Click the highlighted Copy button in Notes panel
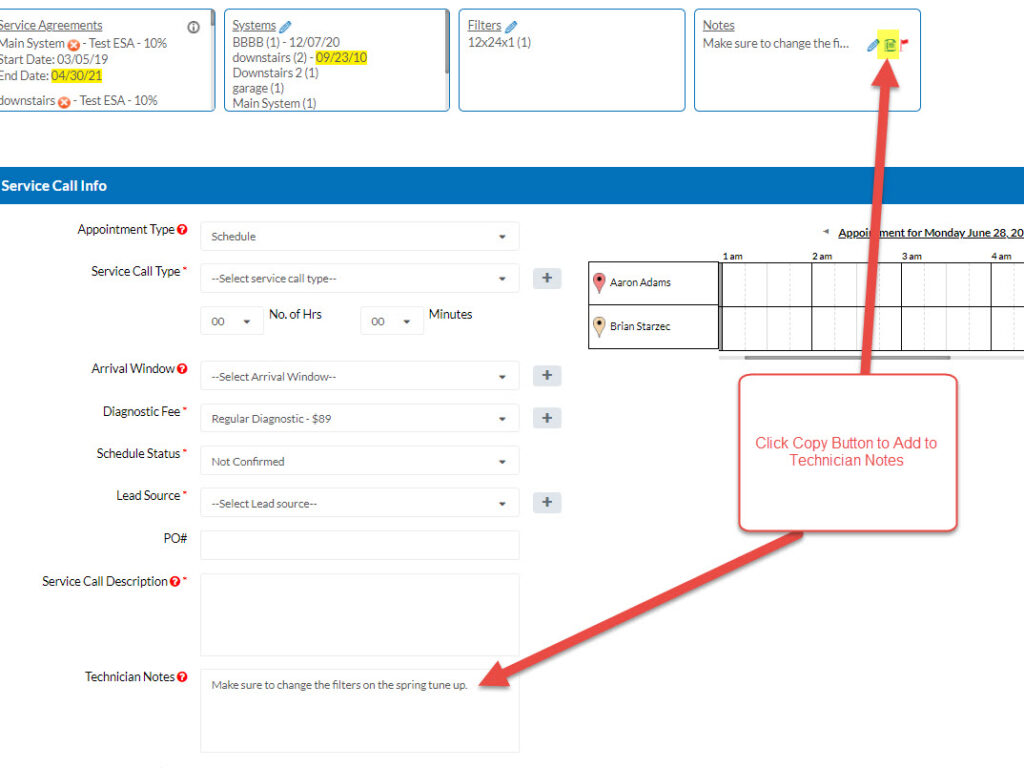The image size is (1024, 768). coord(890,44)
